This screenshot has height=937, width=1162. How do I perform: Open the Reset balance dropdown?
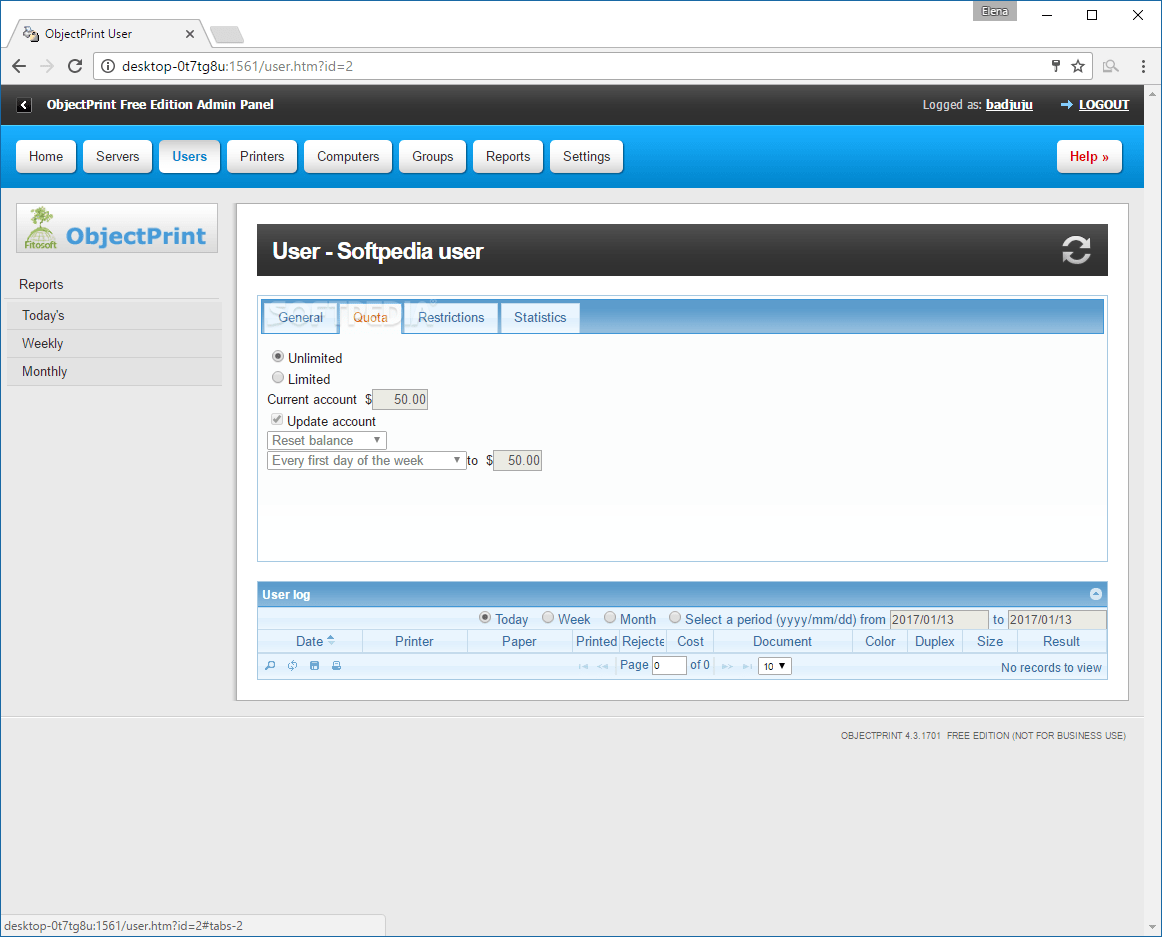coord(327,440)
